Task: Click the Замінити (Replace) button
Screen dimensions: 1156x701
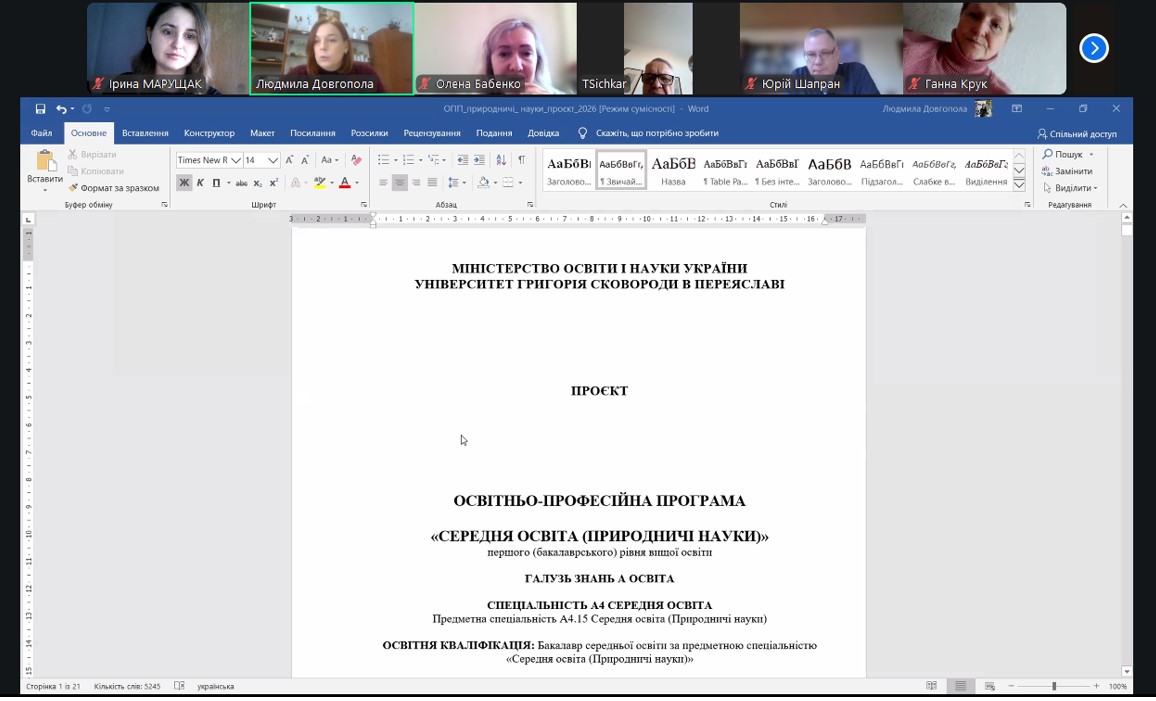Action: 1067,171
